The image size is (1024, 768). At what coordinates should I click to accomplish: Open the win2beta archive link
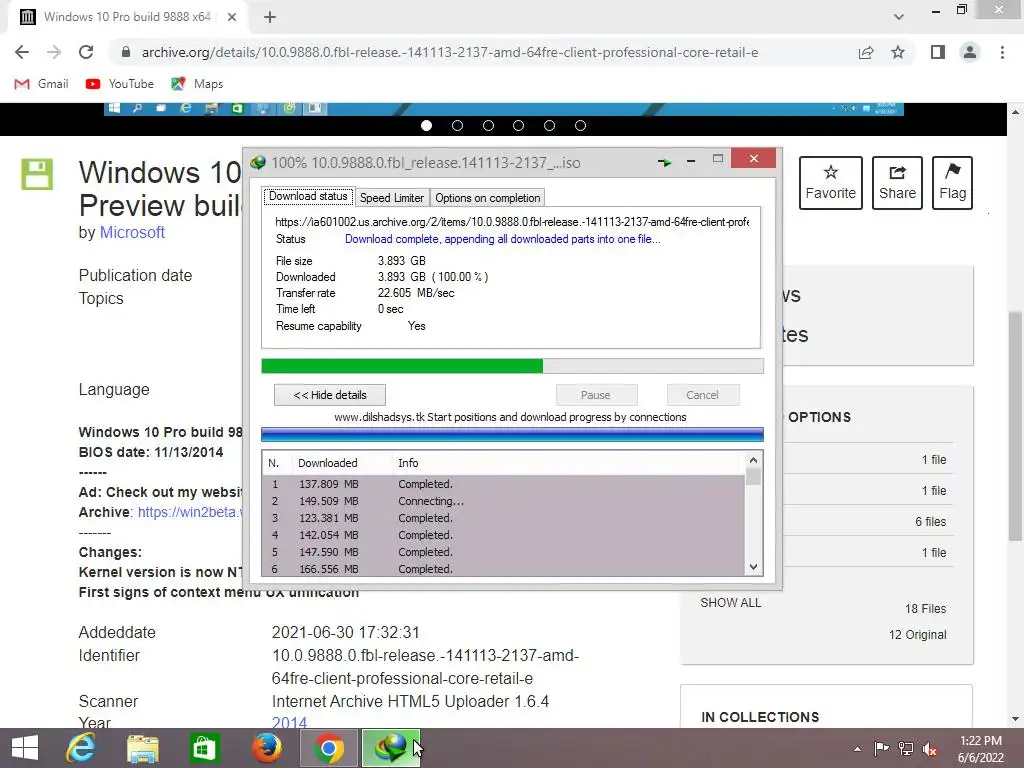(189, 512)
